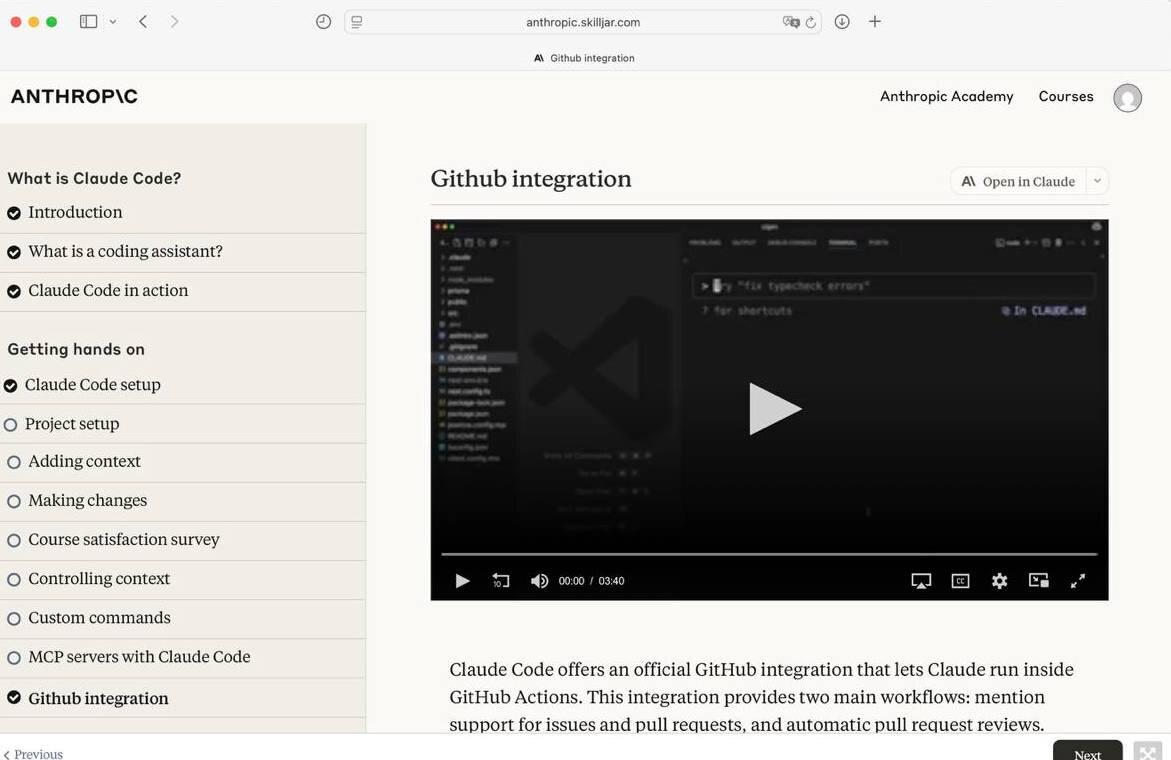Screen dimensions: 1171x760
Task: Start AirPlay casting from the video controls
Action: pyautogui.click(x=921, y=581)
